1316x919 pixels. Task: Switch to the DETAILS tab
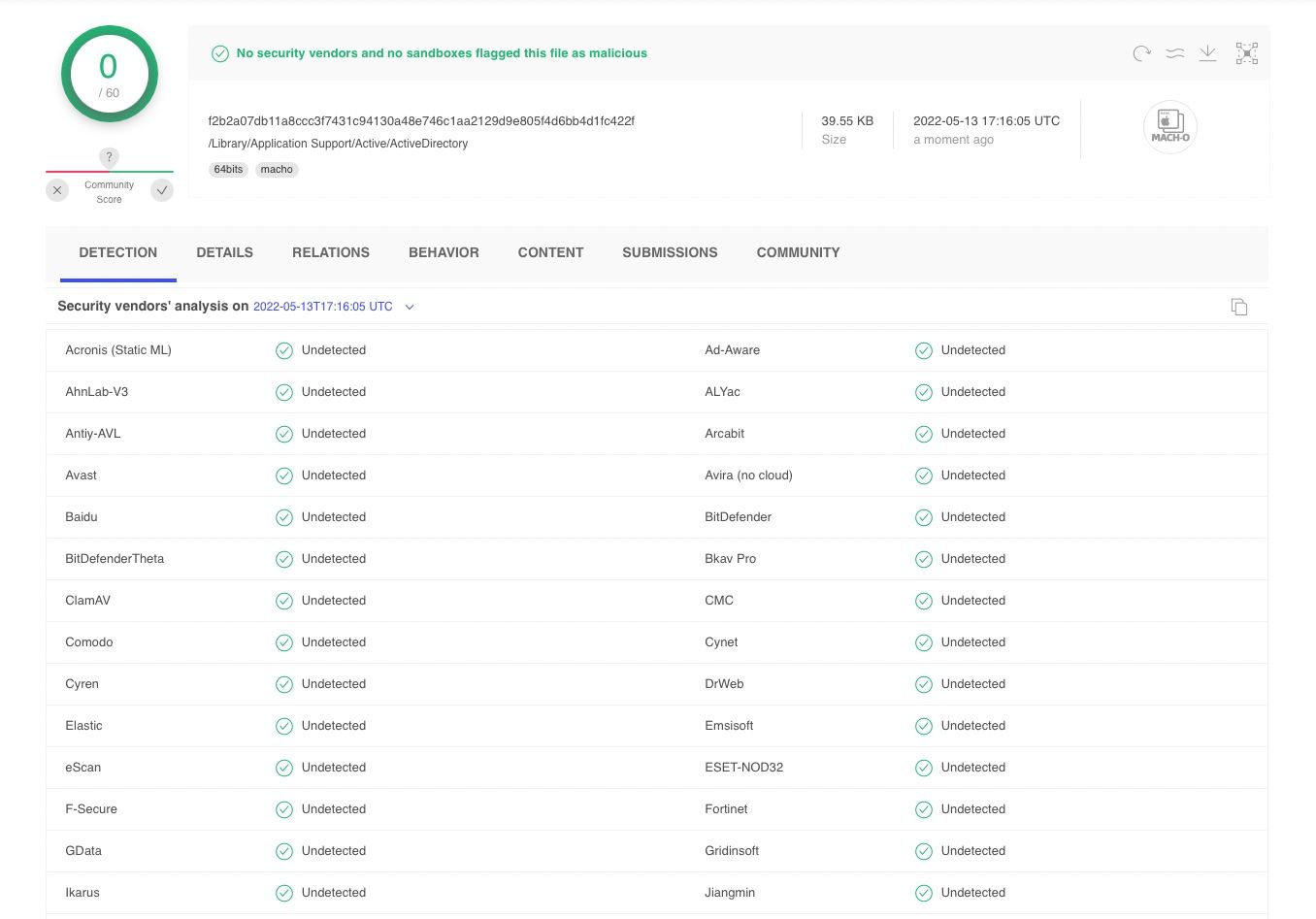(224, 252)
